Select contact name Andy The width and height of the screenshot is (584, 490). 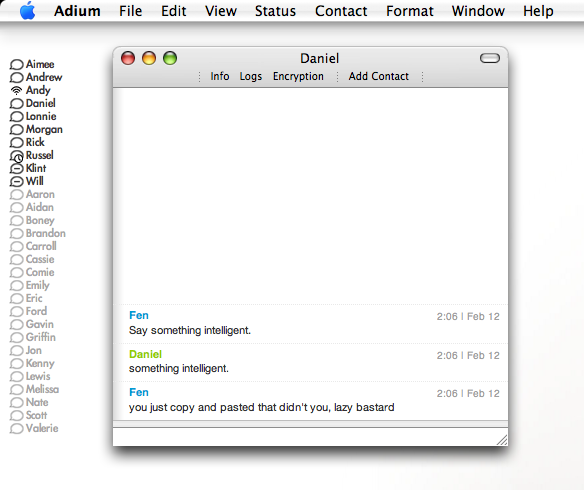[38, 90]
